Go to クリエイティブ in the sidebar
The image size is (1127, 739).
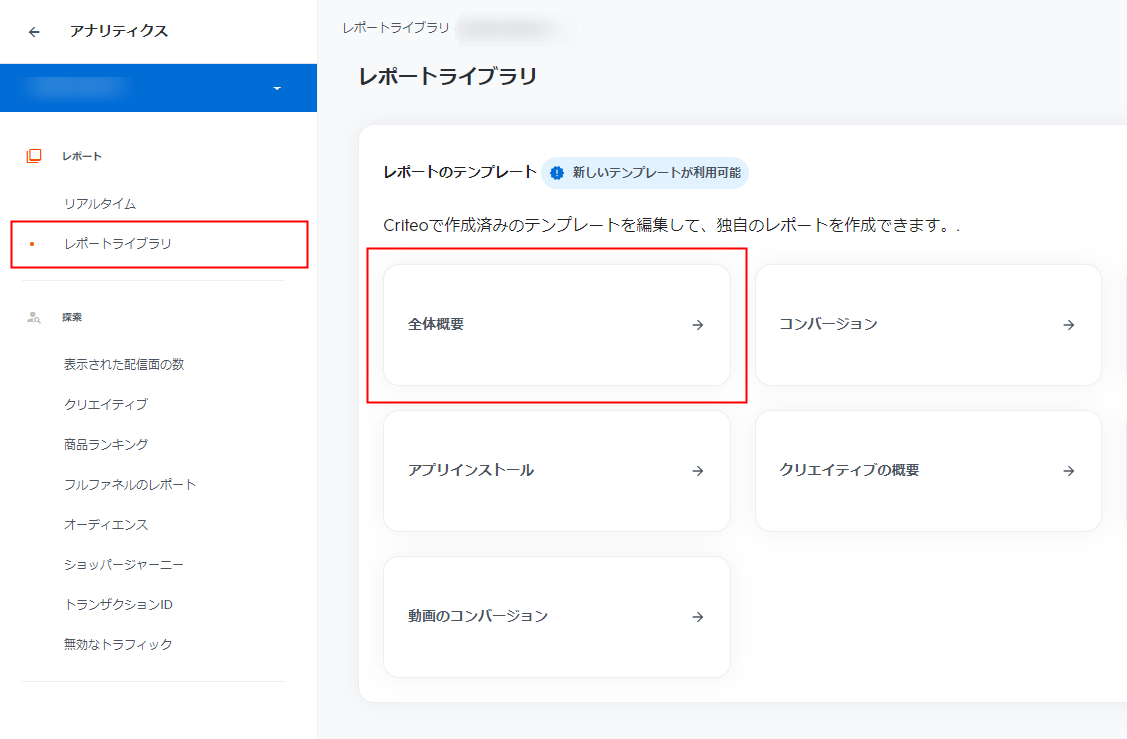click(105, 405)
